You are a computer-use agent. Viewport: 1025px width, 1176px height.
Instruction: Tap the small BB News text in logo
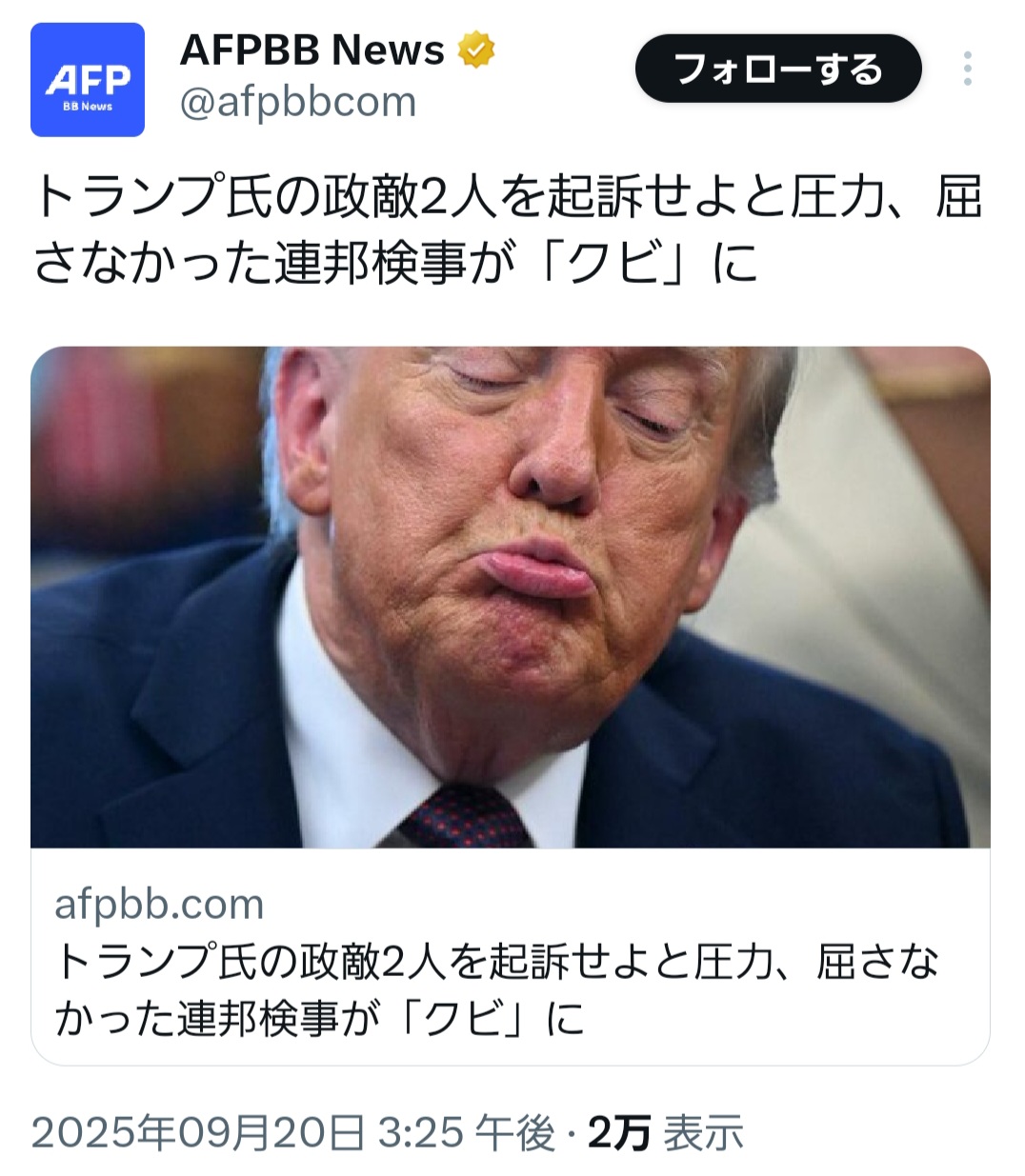coord(88,107)
